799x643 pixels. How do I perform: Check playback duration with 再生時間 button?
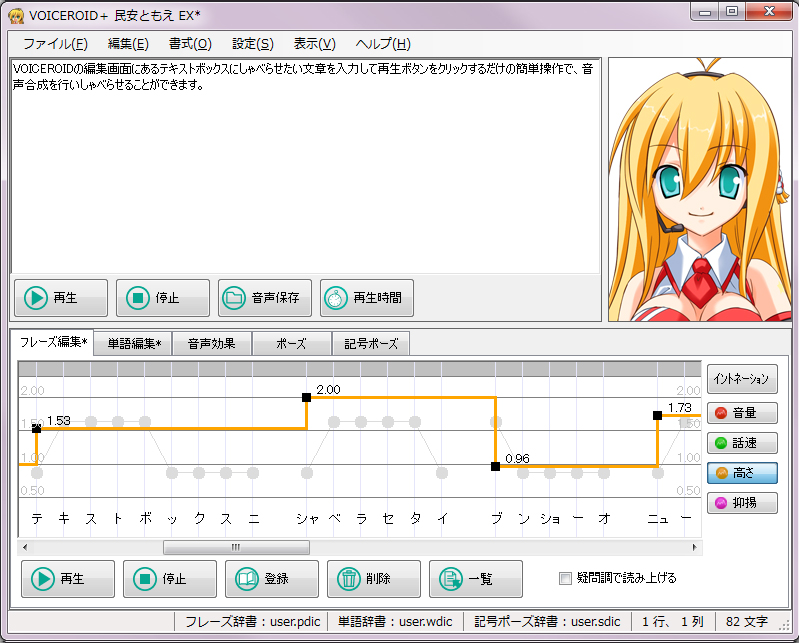(366, 298)
